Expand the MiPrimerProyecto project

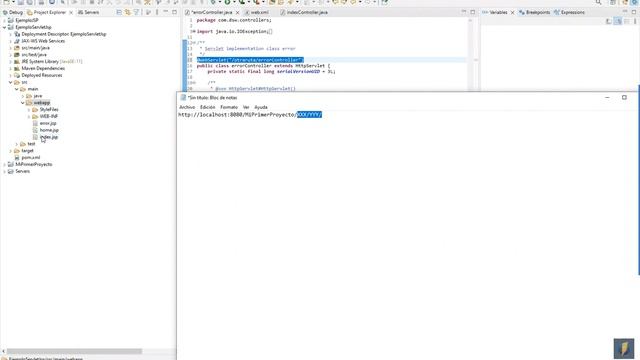pos(4,164)
